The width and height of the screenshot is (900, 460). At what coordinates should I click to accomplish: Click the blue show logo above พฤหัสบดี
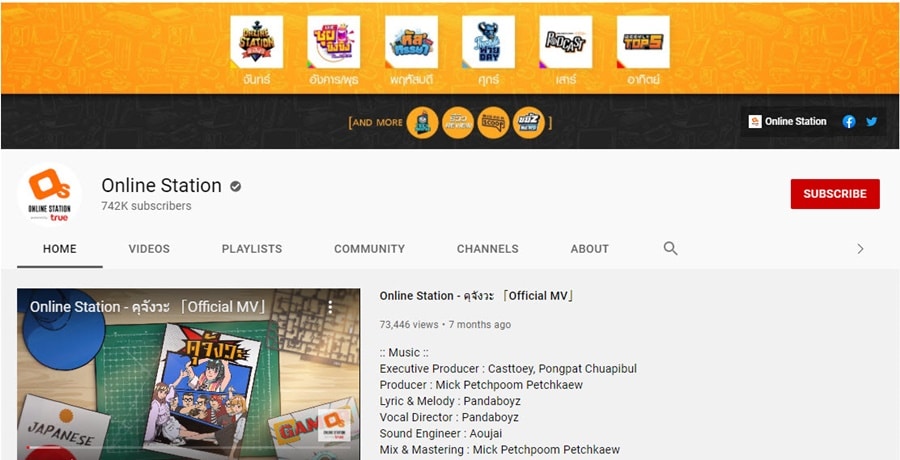coord(411,42)
